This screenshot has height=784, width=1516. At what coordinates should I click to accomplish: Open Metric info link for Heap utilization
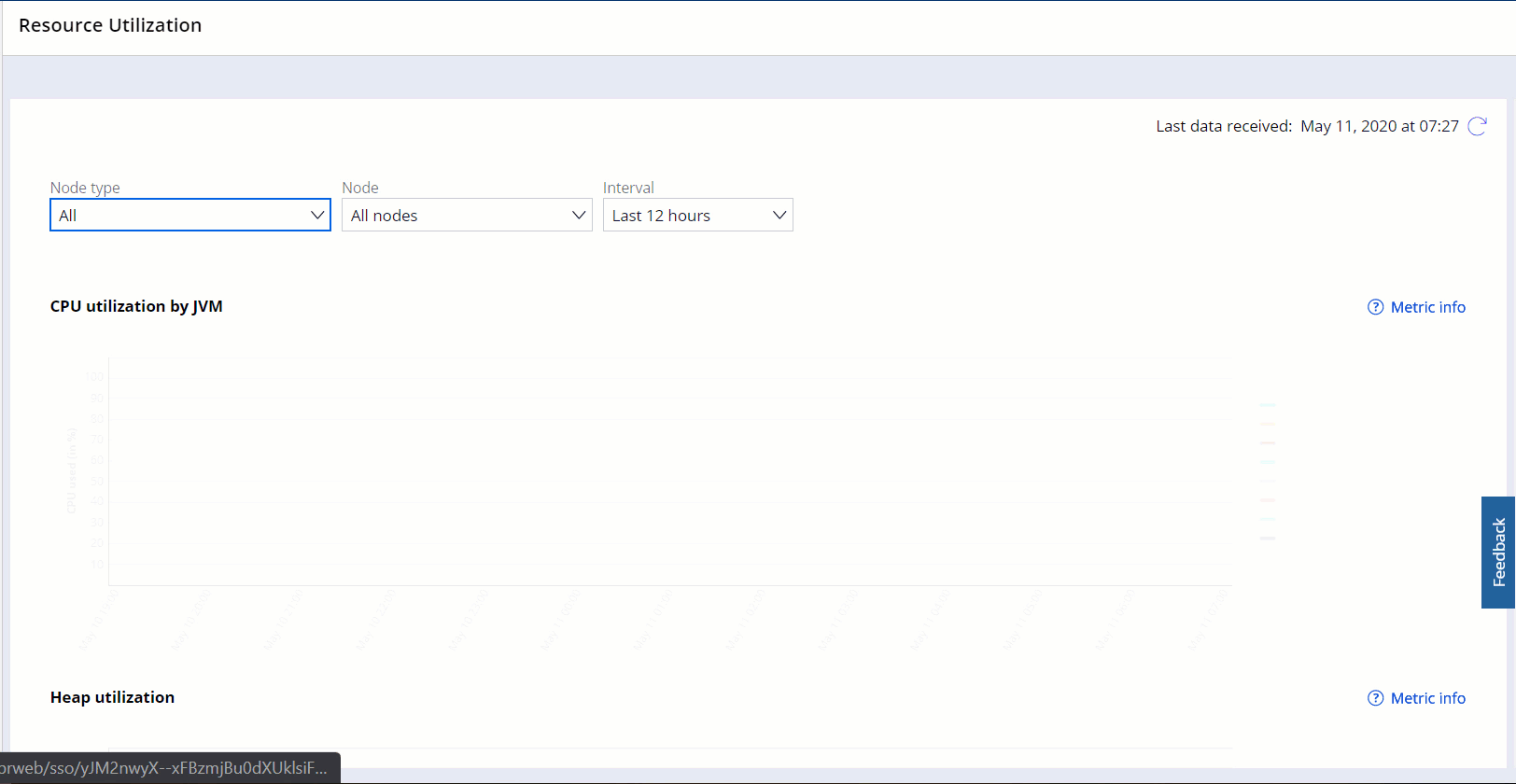[1427, 698]
